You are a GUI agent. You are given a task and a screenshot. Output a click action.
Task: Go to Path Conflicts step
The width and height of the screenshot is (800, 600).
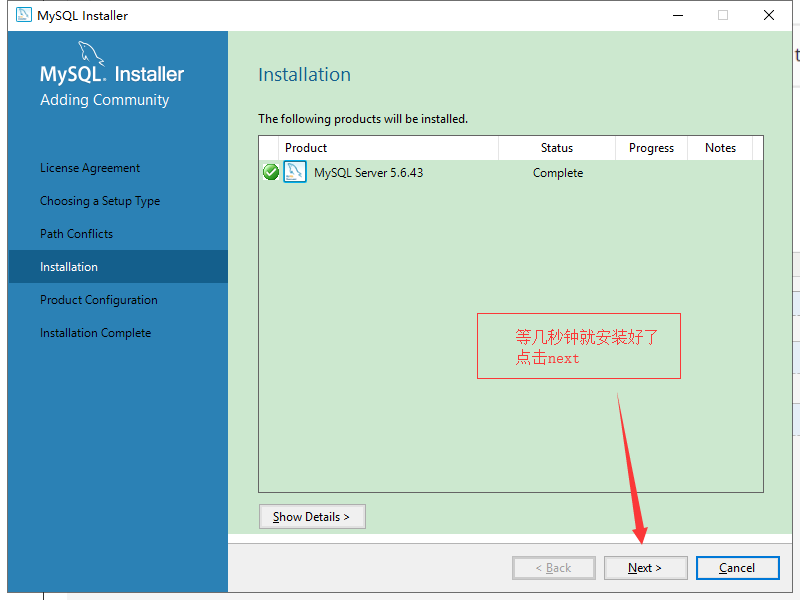(x=77, y=234)
